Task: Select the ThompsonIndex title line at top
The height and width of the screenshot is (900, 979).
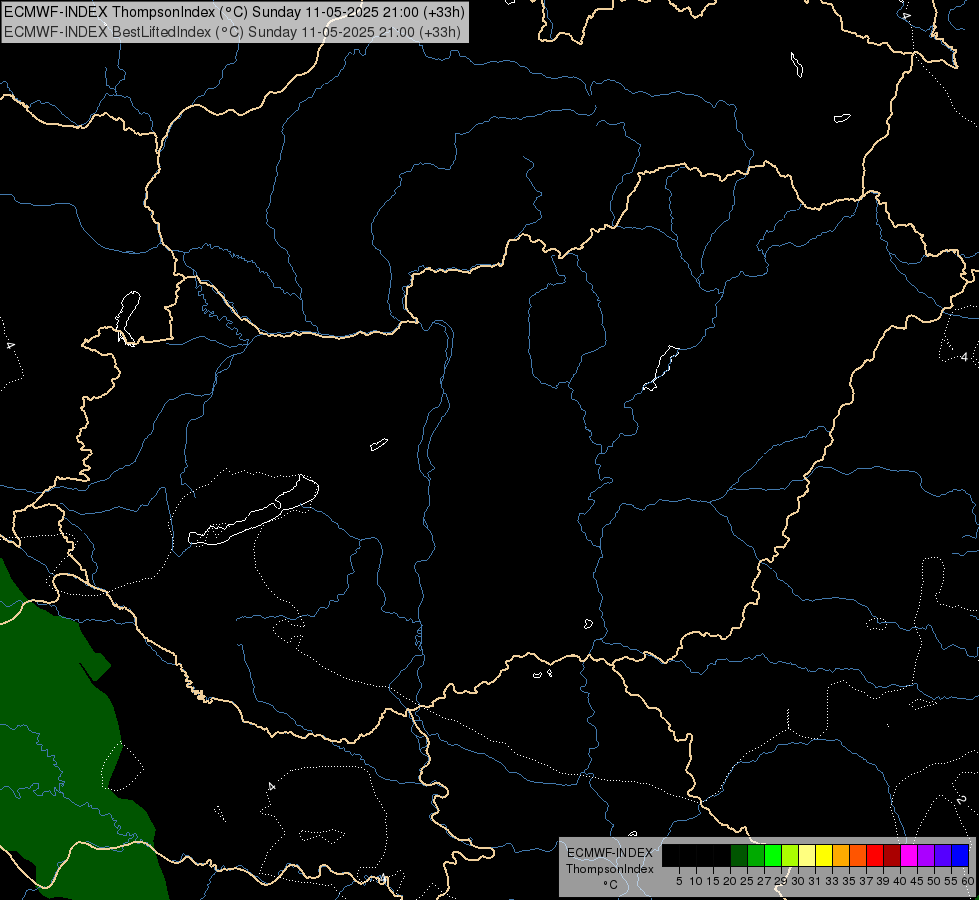Action: (x=234, y=12)
